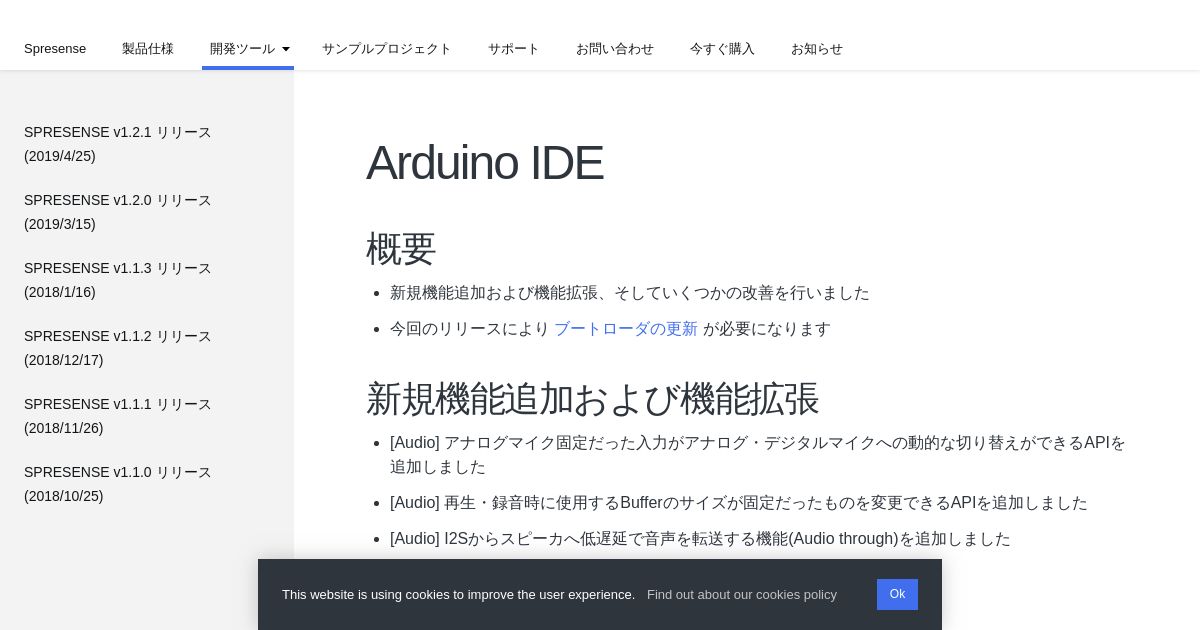Select the Arduino IDE heading
Viewport: 1200px width, 630px height.
[x=485, y=163]
